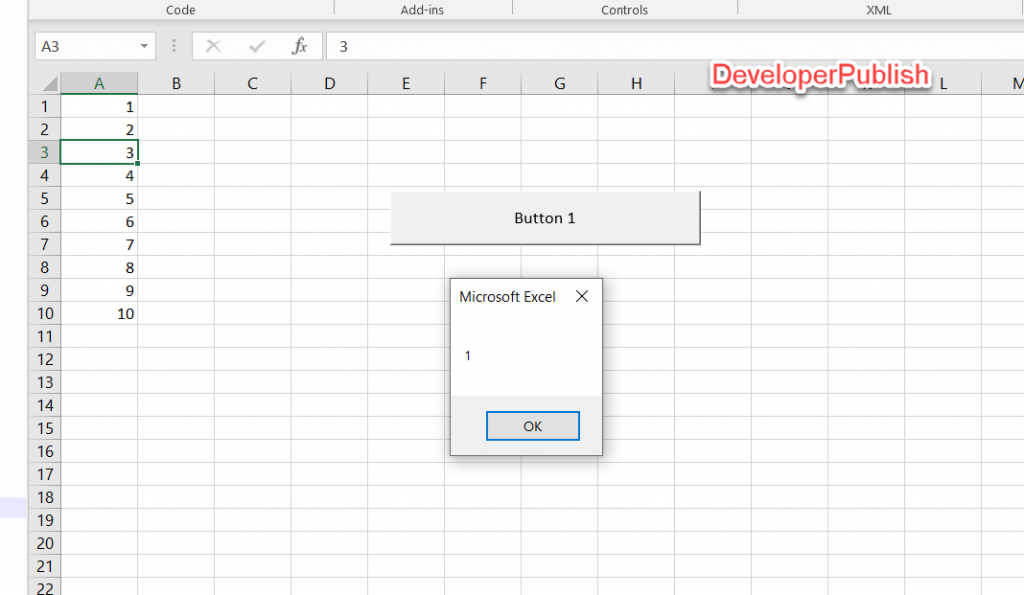The height and width of the screenshot is (595, 1024).
Task: Select row 12 header
Action: click(45, 359)
